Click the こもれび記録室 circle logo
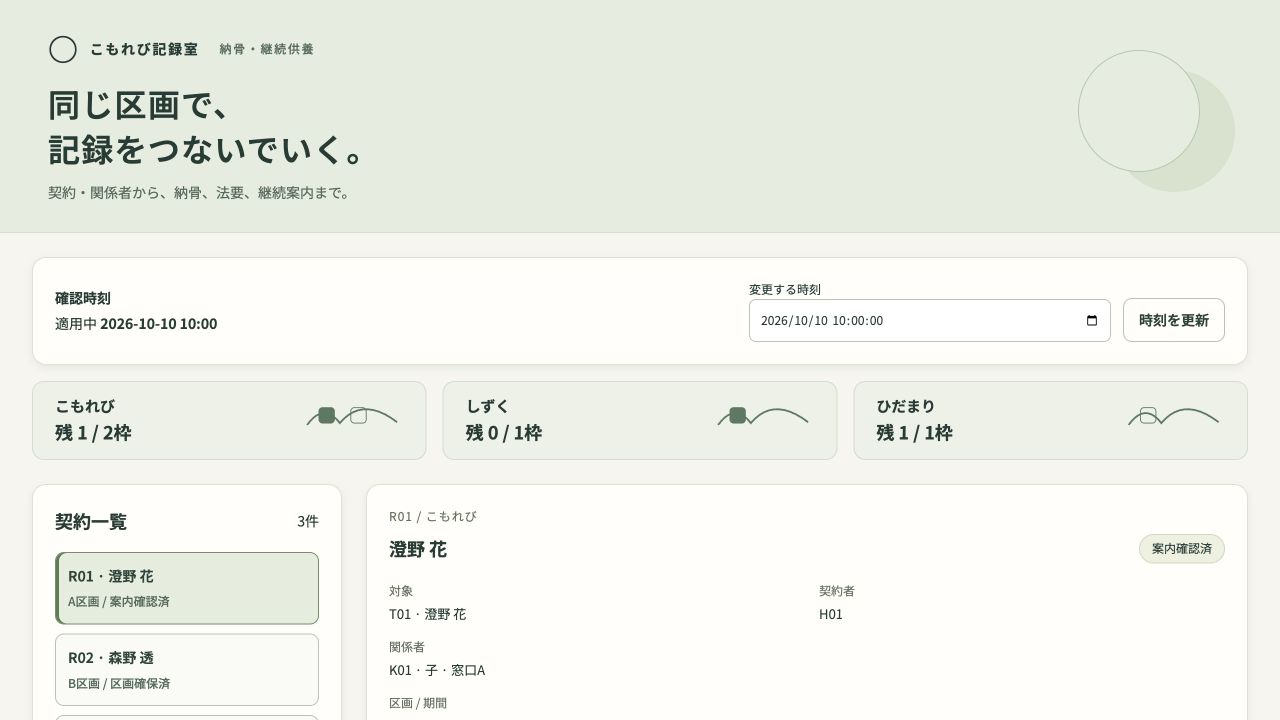This screenshot has width=1280, height=720. pyautogui.click(x=63, y=49)
